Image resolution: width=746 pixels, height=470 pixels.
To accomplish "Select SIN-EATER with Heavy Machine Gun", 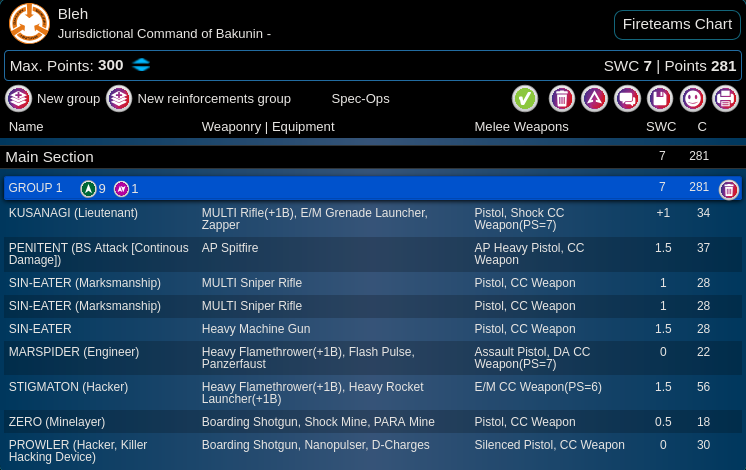I will [x=373, y=329].
